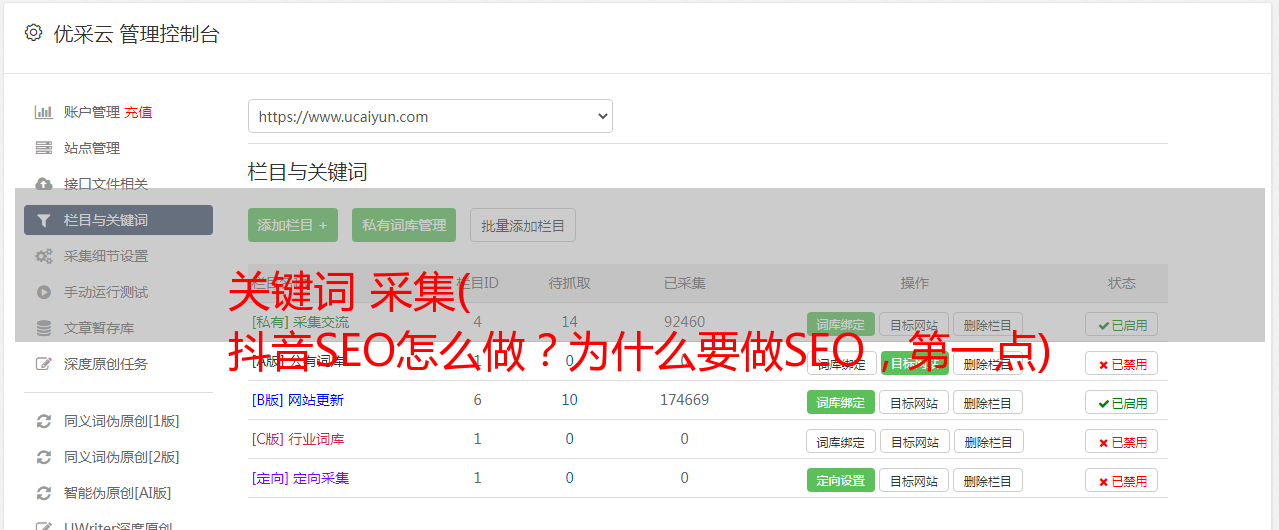Click 目标网站 for the 网站更新 row
Viewport: 1279px width, 530px height.
tap(914, 402)
